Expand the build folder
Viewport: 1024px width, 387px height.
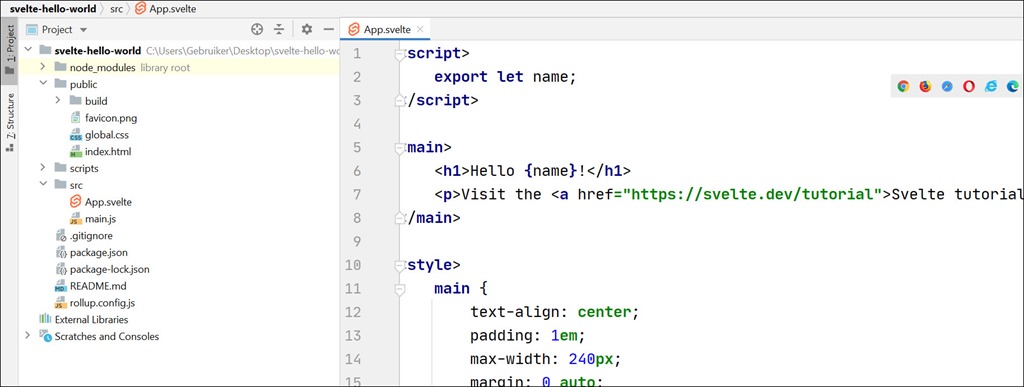click(57, 101)
